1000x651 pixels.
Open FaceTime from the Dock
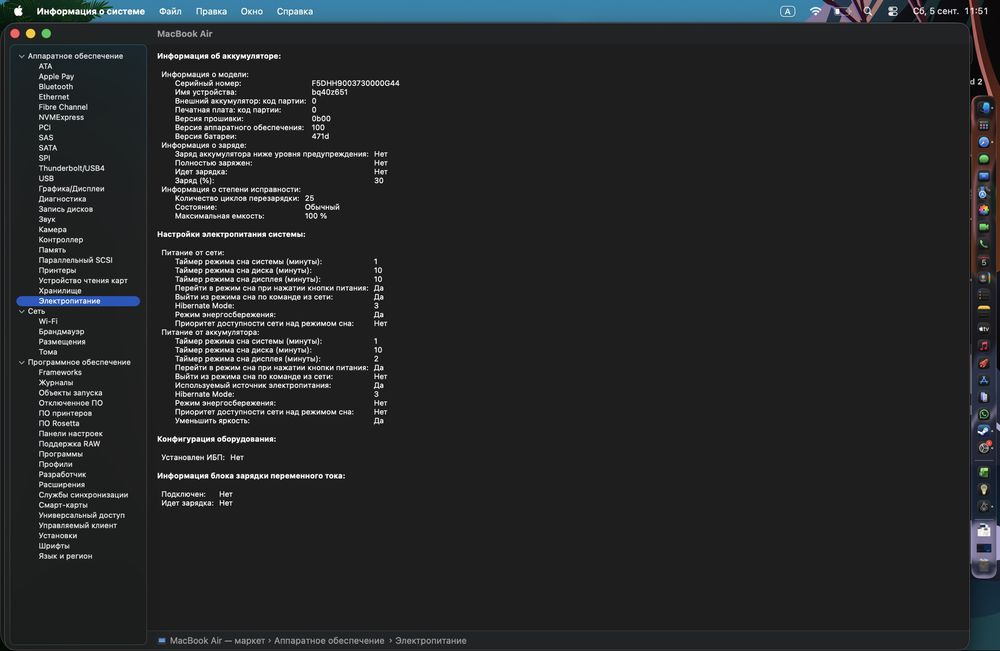pos(984,227)
